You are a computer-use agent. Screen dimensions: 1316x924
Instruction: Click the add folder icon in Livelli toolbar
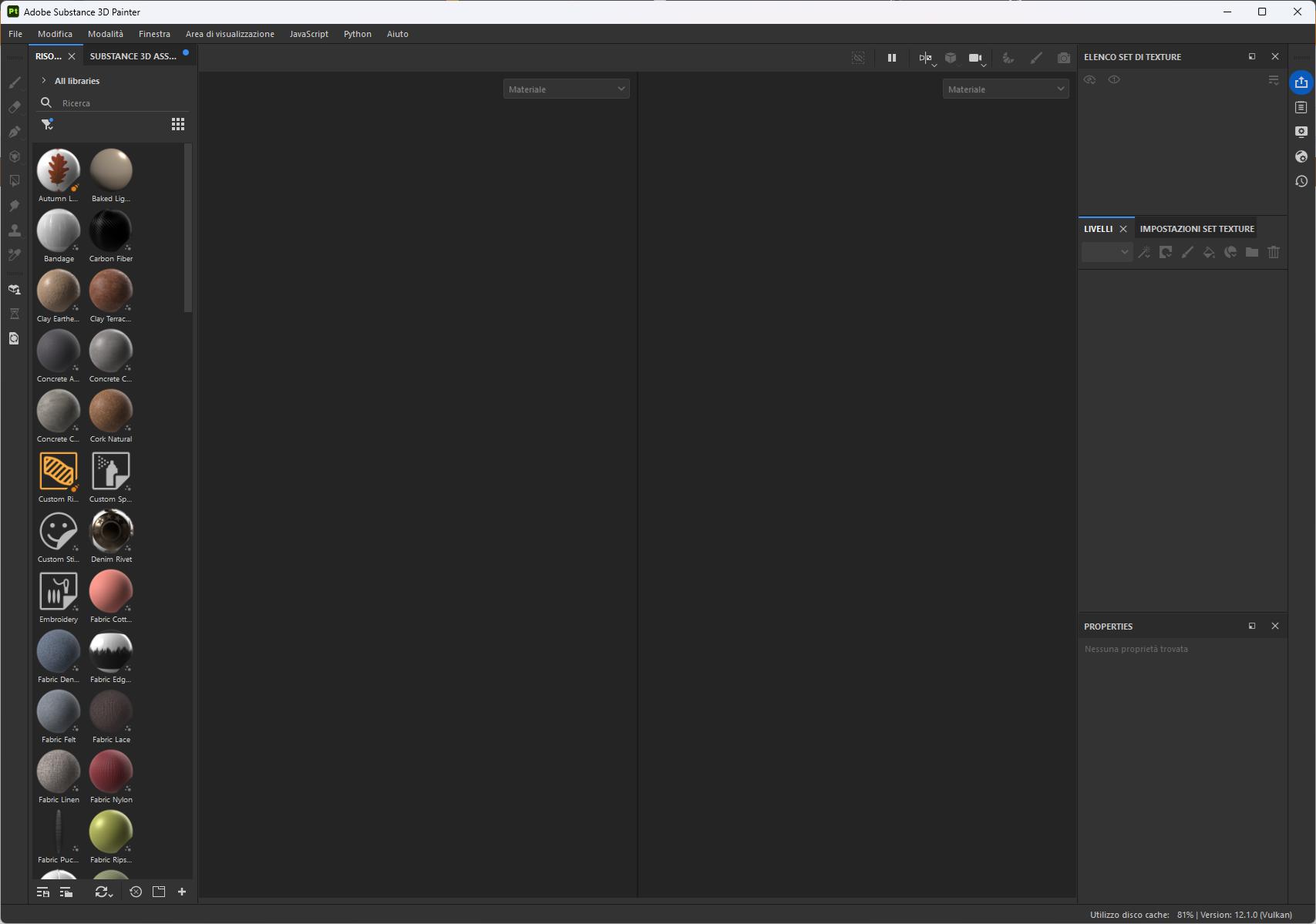click(1252, 252)
